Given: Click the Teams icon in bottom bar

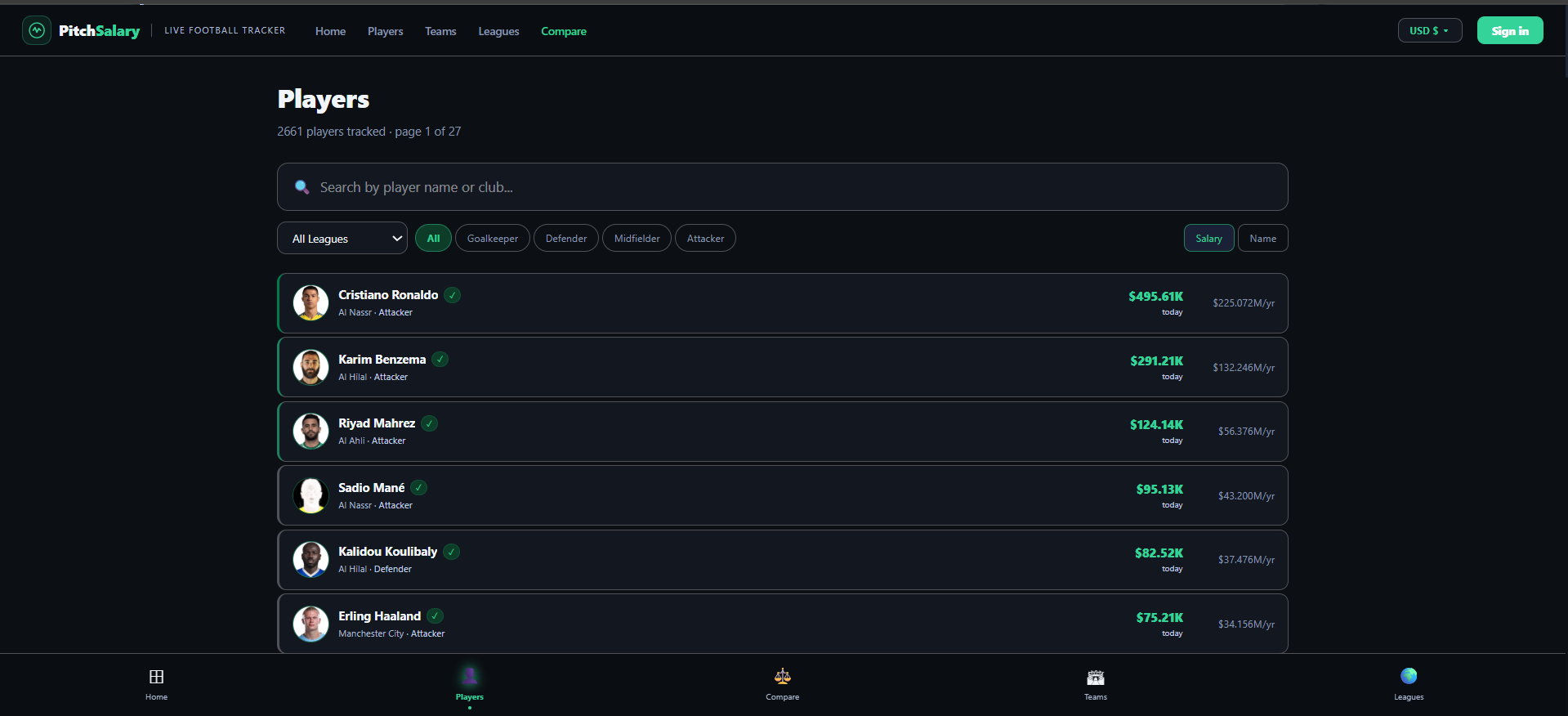Looking at the screenshot, I should click(x=1096, y=677).
